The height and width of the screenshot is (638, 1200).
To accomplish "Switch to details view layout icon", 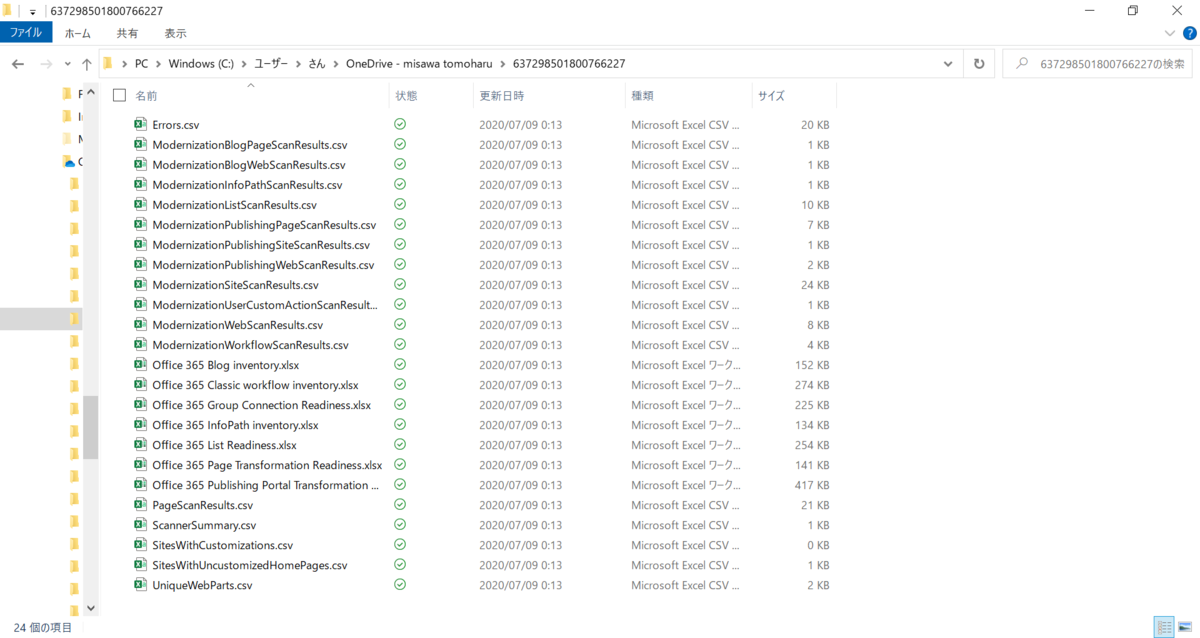I will (x=1164, y=627).
